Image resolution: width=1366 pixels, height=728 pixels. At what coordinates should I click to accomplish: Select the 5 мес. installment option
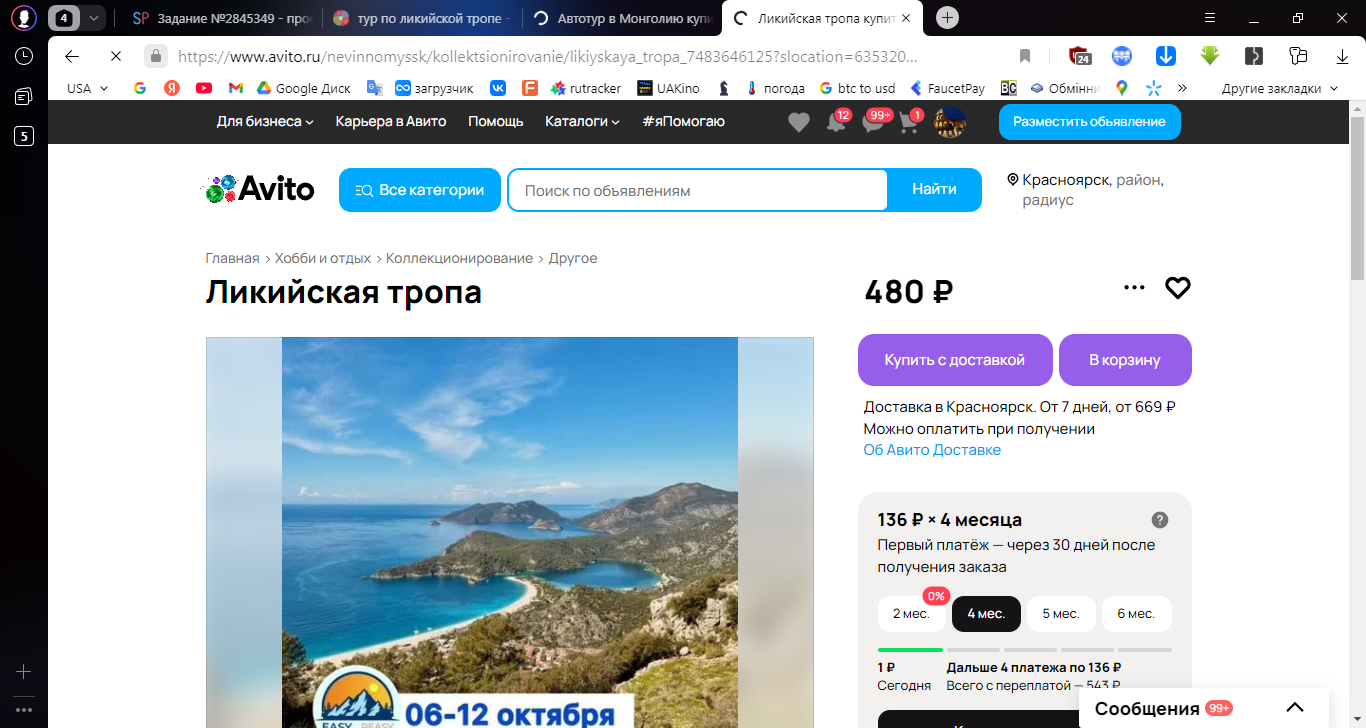click(x=1061, y=614)
